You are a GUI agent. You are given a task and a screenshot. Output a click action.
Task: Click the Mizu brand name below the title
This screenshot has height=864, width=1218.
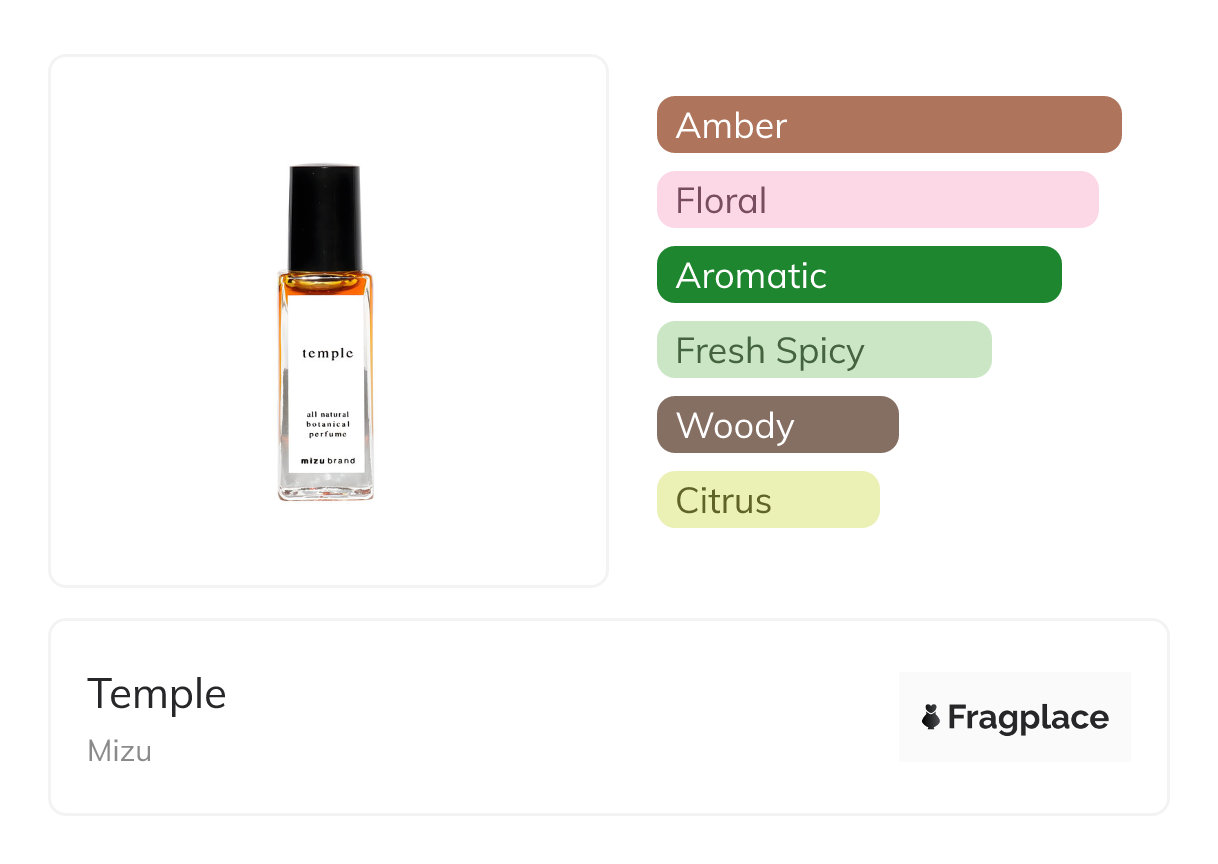click(x=120, y=751)
